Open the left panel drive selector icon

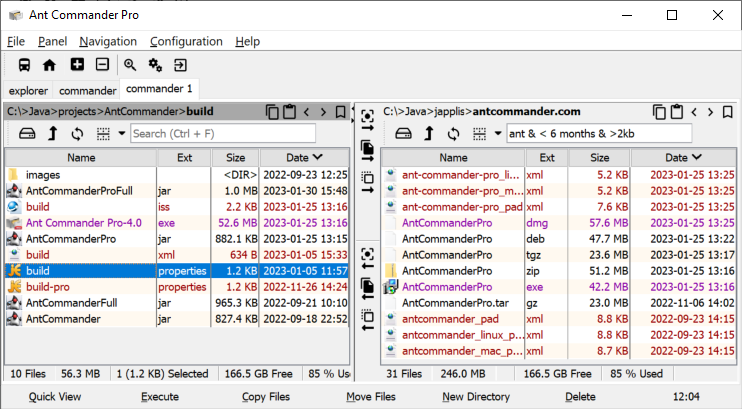(27, 134)
